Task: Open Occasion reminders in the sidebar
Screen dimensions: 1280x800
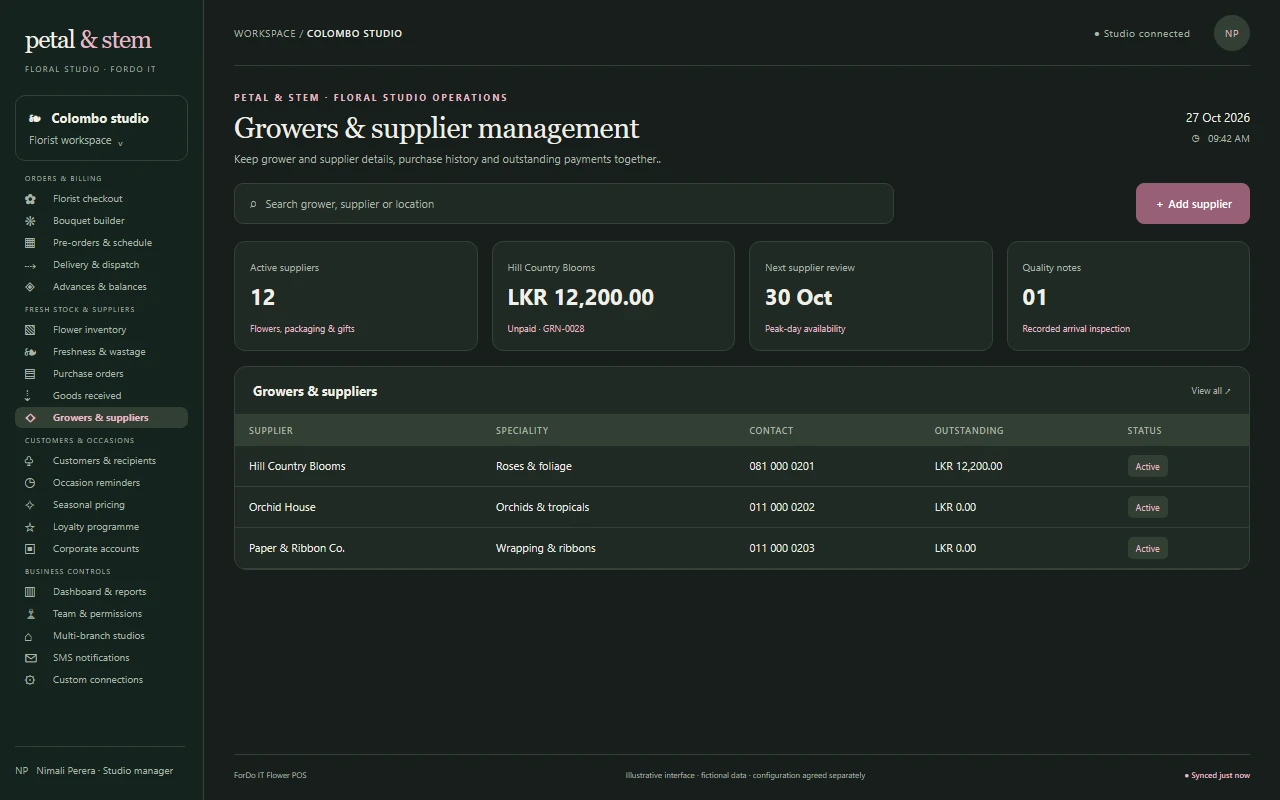Action: [x=101, y=483]
